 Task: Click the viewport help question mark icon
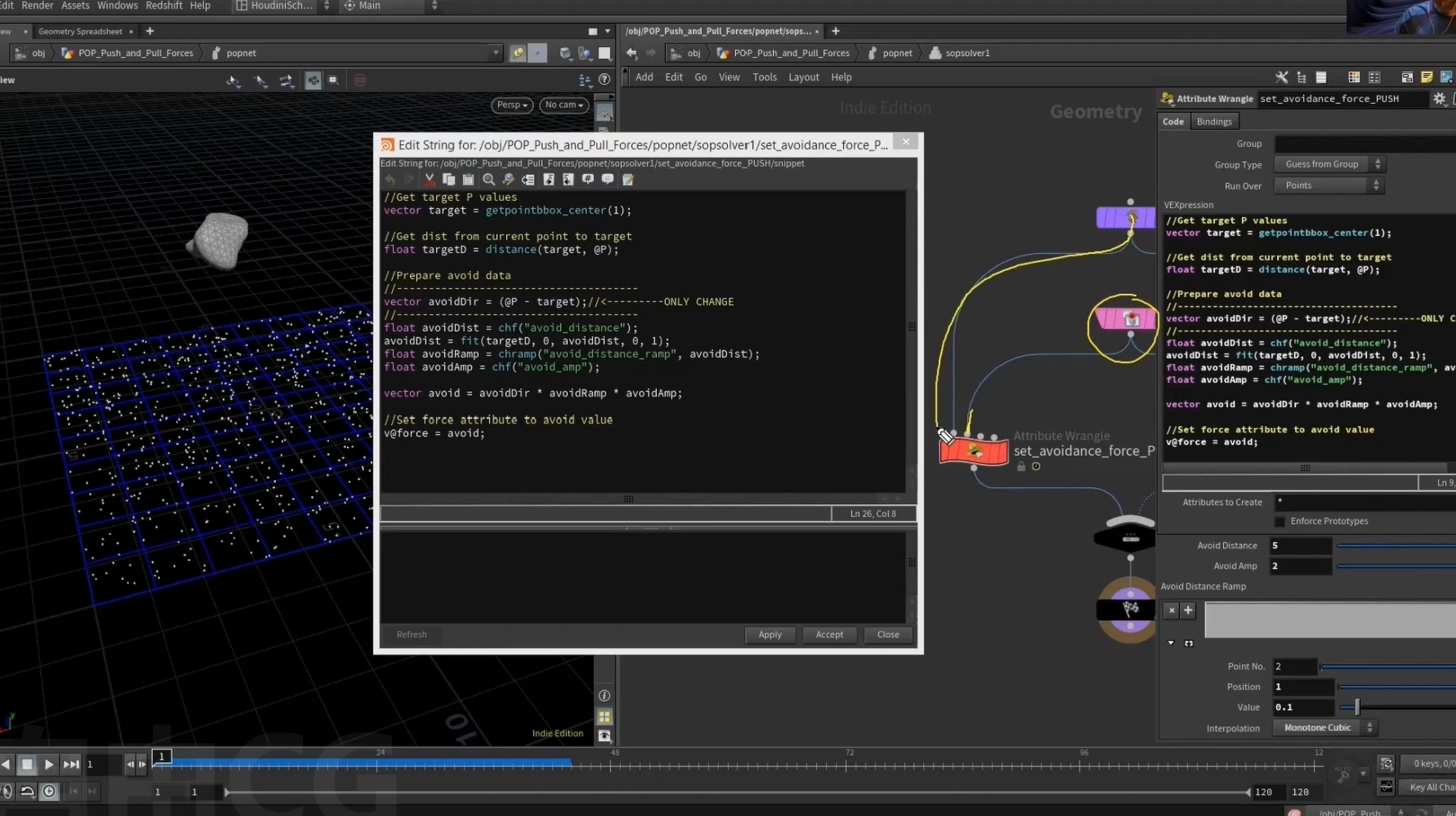pos(604,79)
